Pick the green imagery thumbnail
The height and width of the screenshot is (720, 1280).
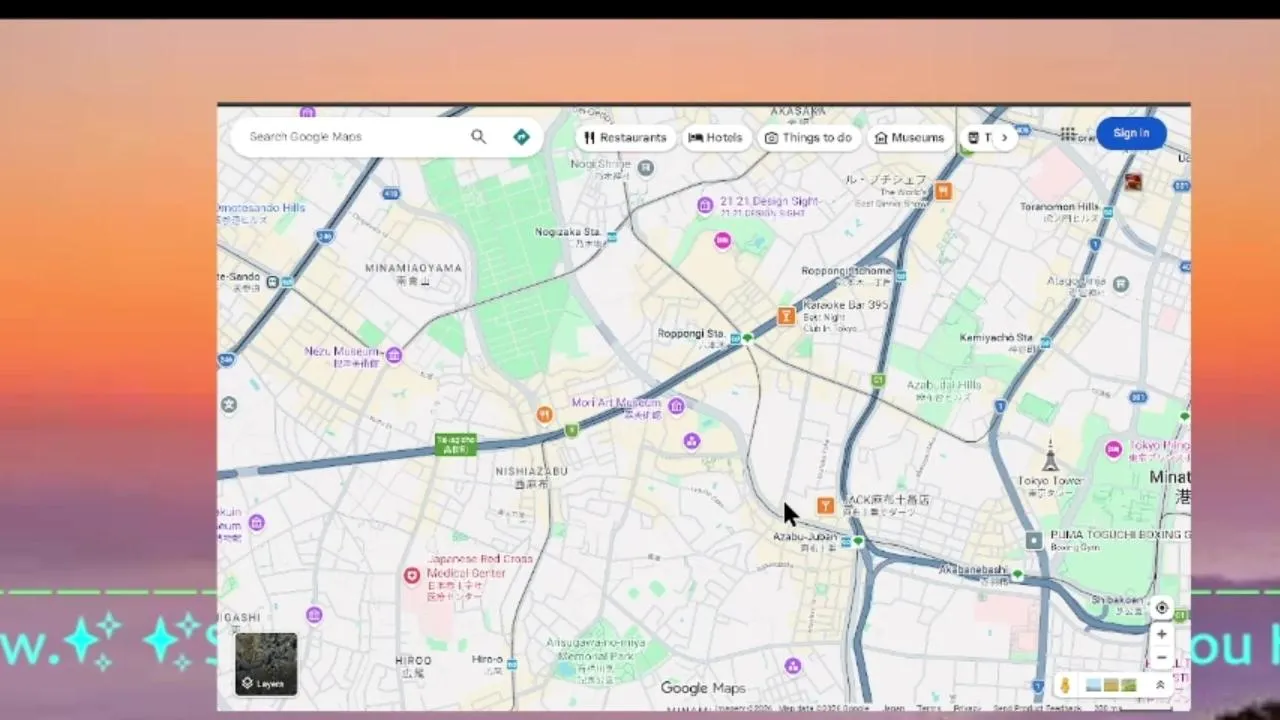click(1128, 685)
